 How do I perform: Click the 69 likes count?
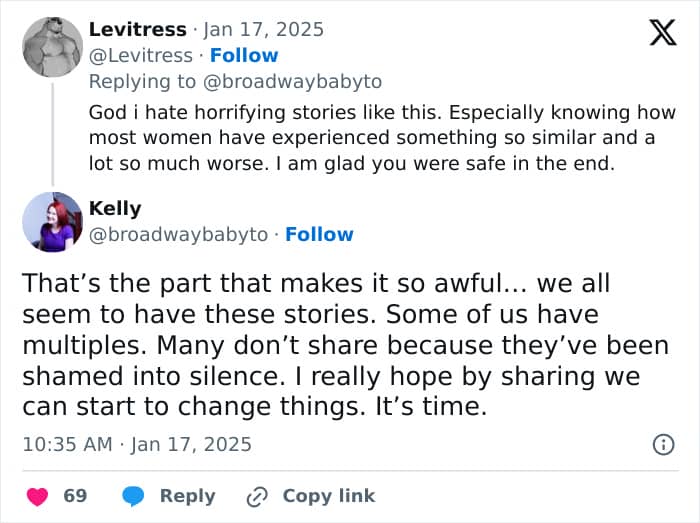[x=75, y=496]
